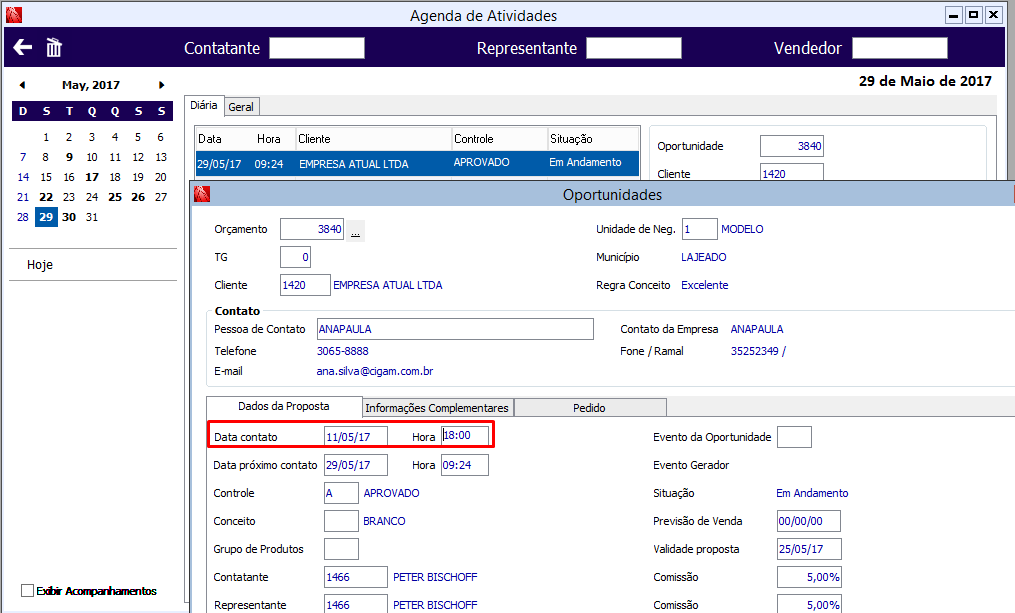
Task: Click the empty Conceito code field
Action: [x=341, y=520]
